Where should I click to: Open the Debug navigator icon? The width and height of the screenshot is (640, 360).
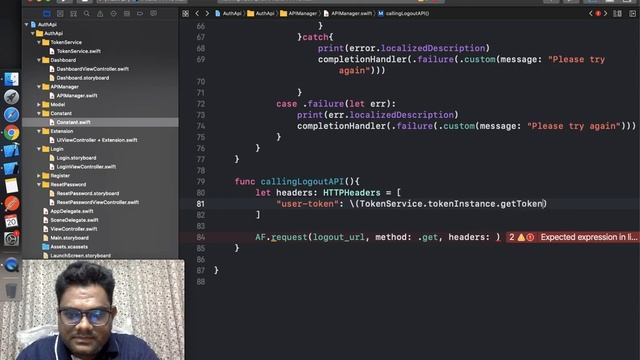pos(127,13)
